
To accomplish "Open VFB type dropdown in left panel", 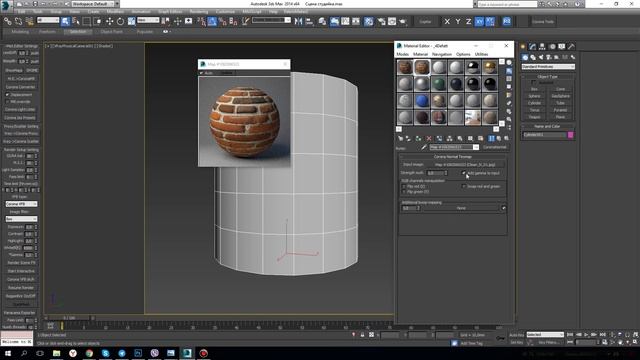I will [21, 204].
